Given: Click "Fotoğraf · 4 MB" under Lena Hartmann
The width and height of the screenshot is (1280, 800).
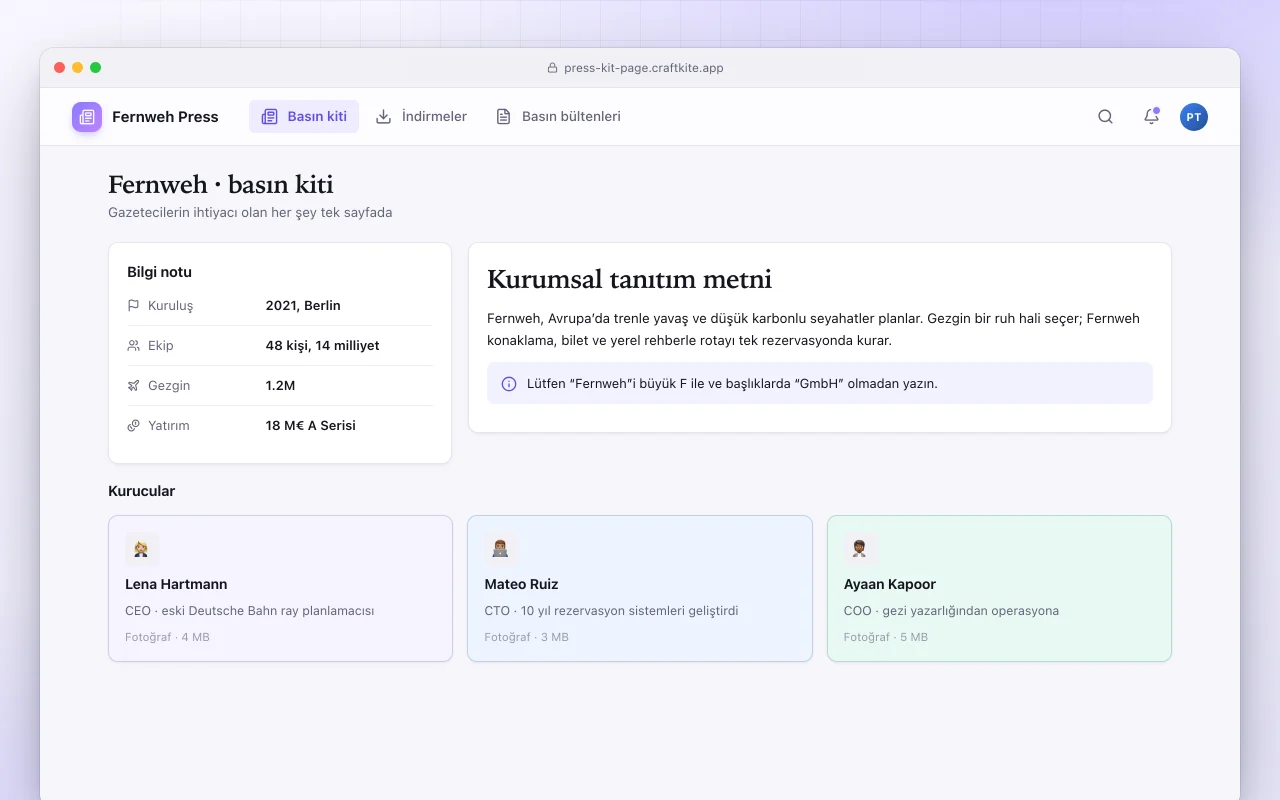Looking at the screenshot, I should [x=167, y=637].
